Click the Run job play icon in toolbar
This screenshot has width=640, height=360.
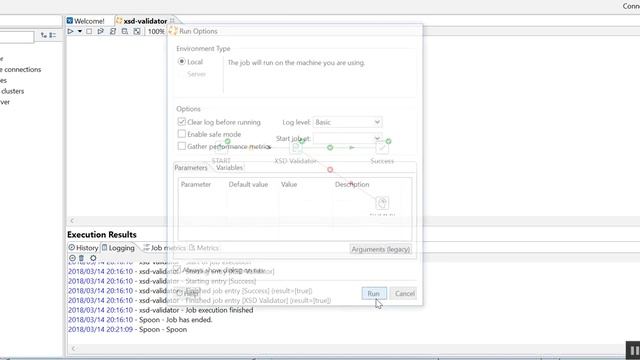(x=70, y=31)
